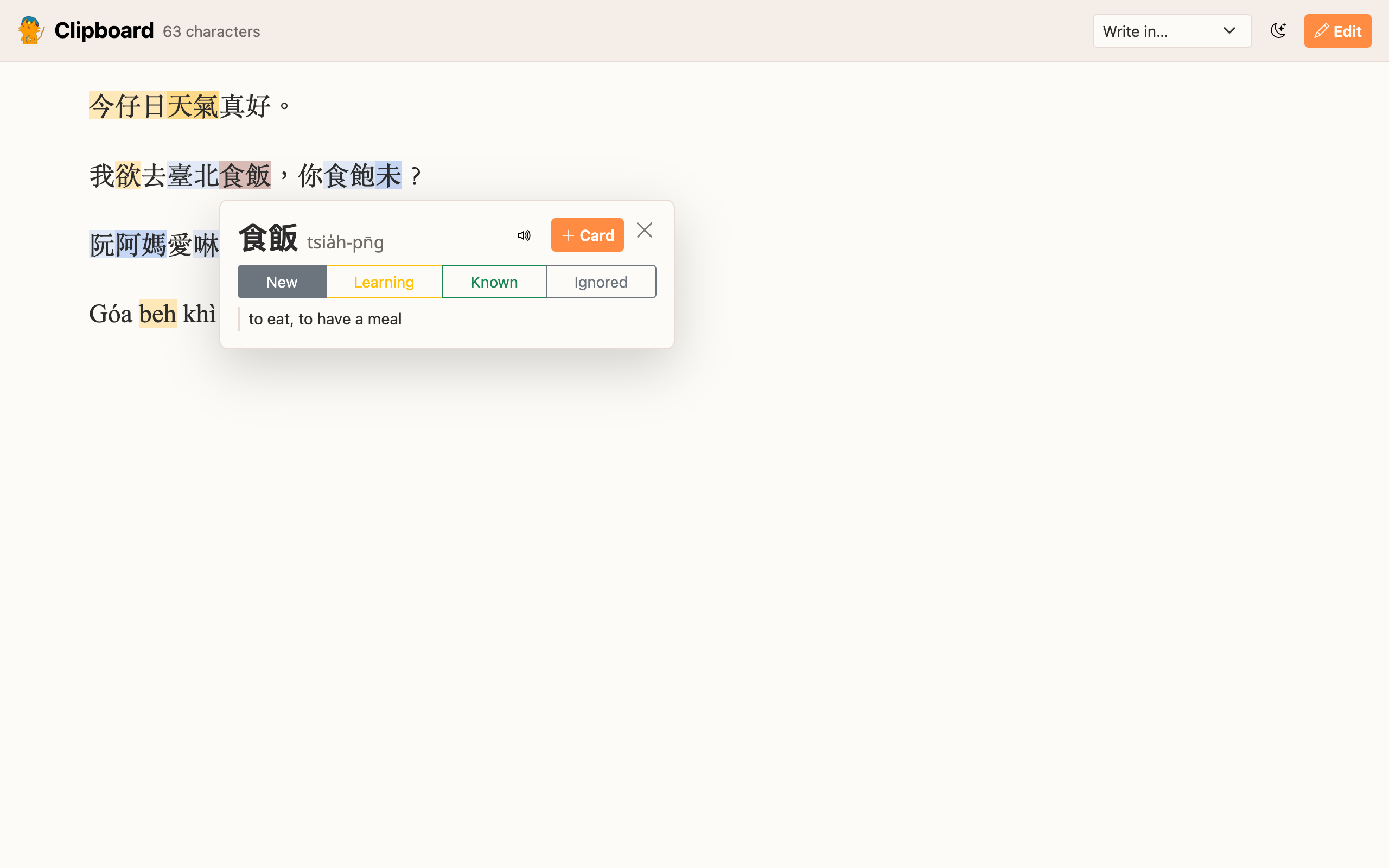
Task: Select the word 真好
Action: coord(245,106)
